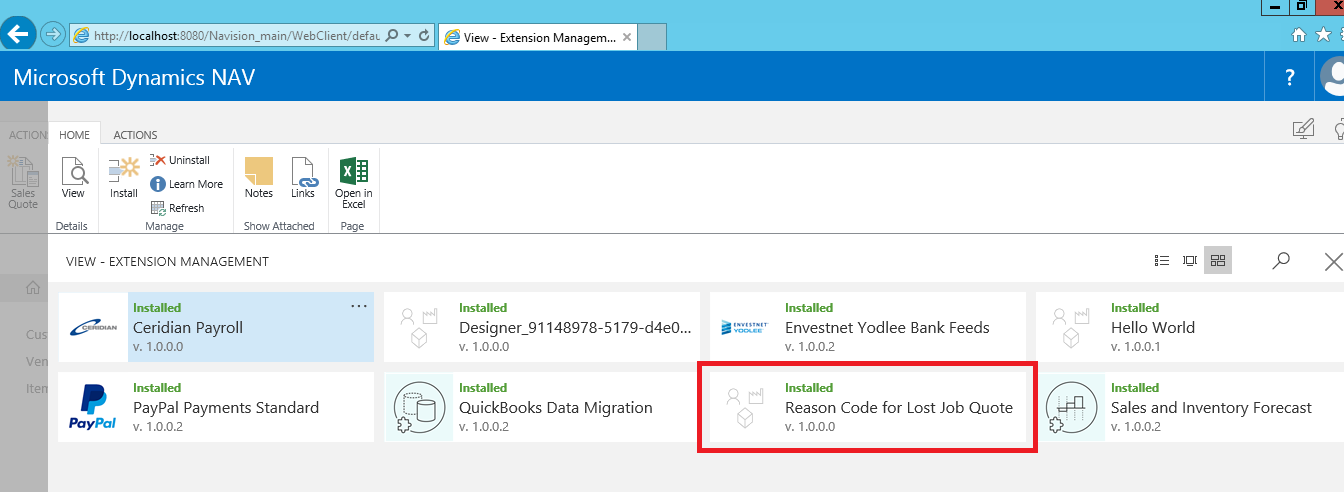This screenshot has width=1344, height=492.
Task: Click the Uninstall action in the ribbon
Action: coord(181,160)
